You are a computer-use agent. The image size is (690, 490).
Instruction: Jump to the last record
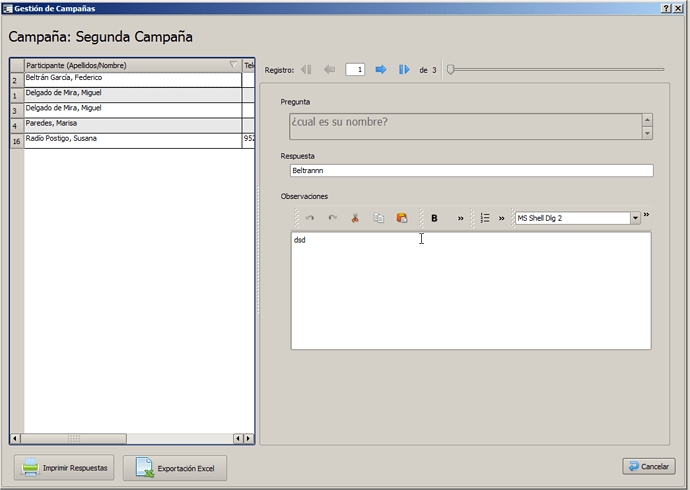click(404, 70)
